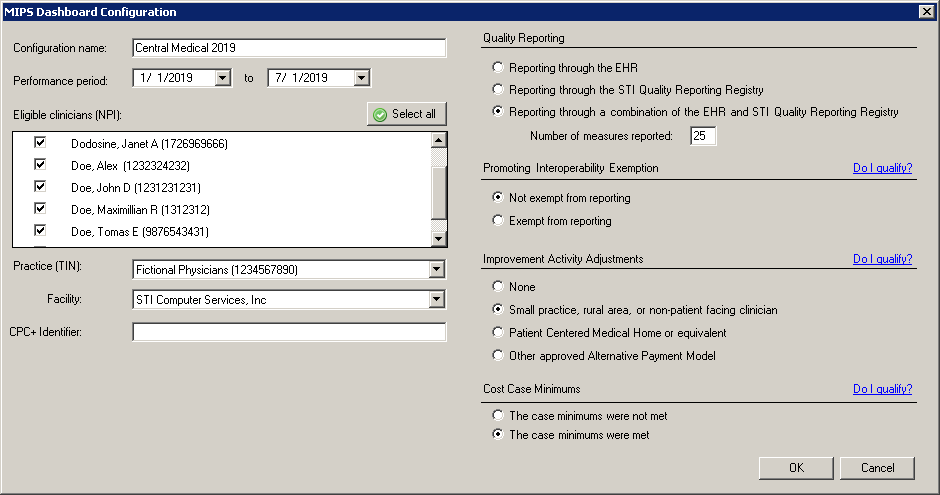This screenshot has height=495, width=940.
Task: Select Reporting through the EHR option
Action: (x=498, y=67)
